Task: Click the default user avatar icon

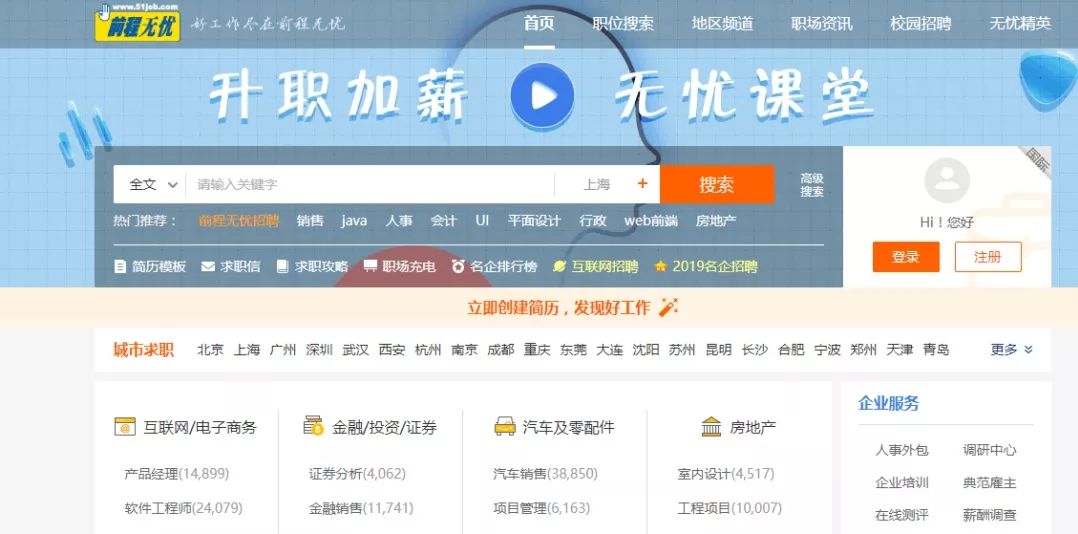Action: click(x=947, y=180)
